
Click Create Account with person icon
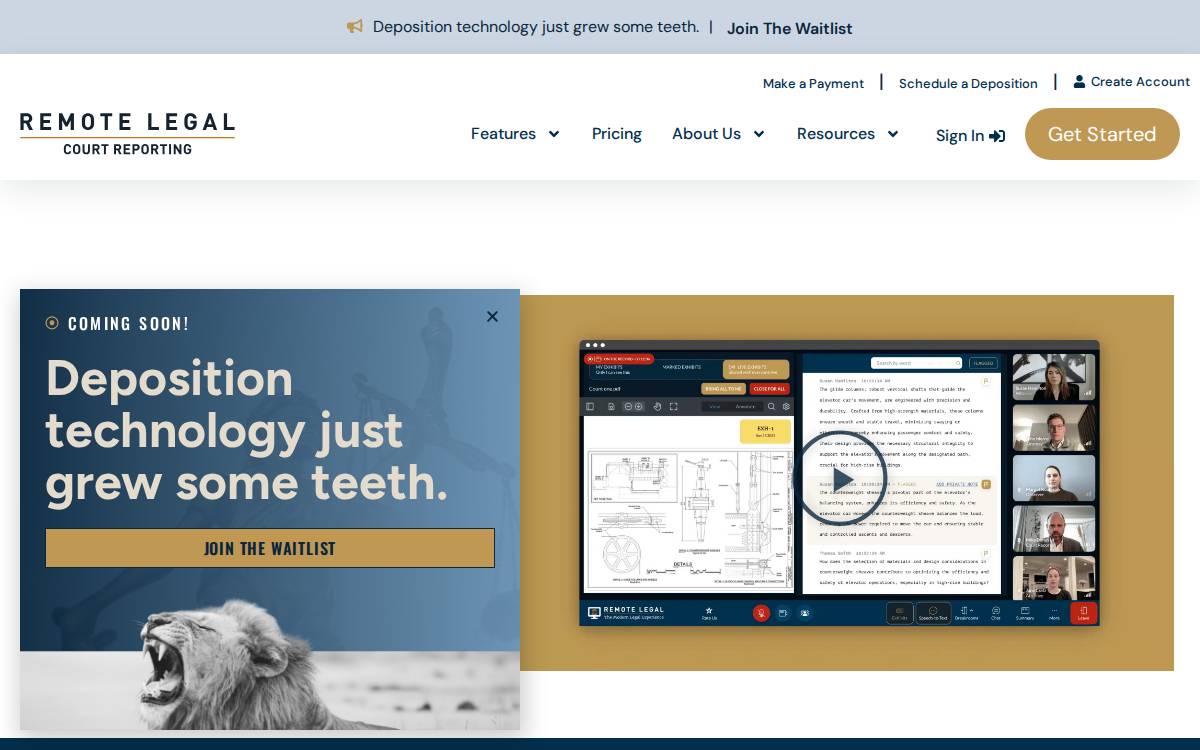(1131, 82)
